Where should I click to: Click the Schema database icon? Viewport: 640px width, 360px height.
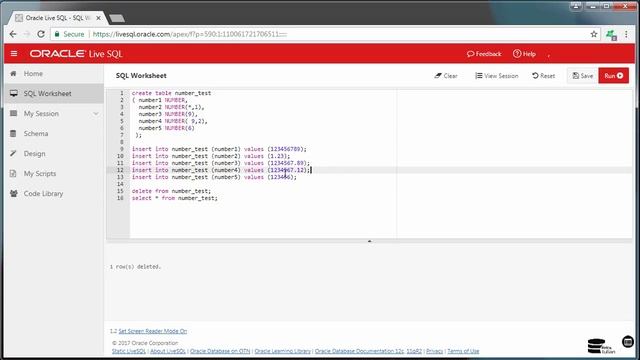[13, 133]
